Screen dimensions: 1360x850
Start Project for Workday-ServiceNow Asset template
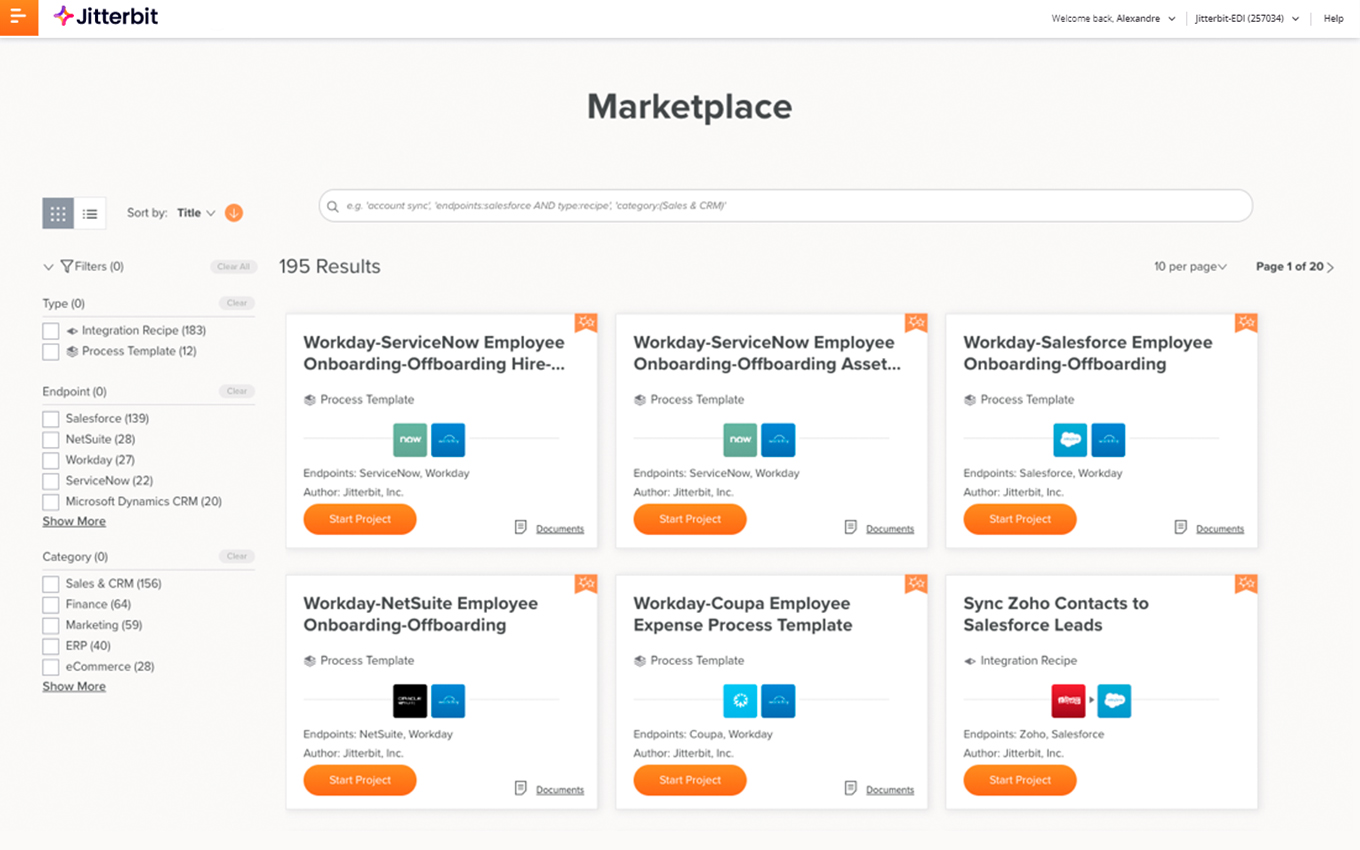(690, 519)
